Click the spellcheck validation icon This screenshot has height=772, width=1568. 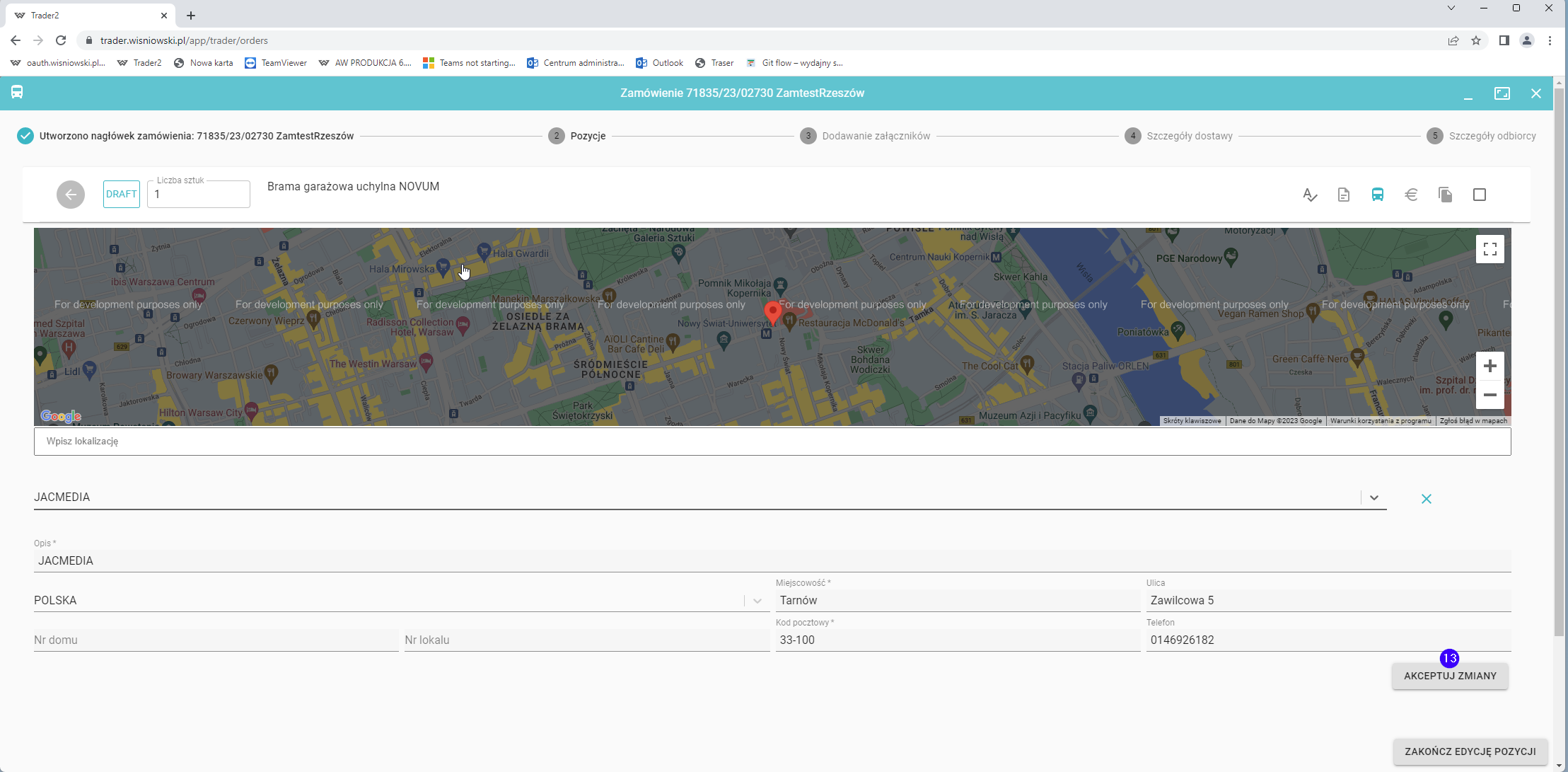(x=1309, y=195)
